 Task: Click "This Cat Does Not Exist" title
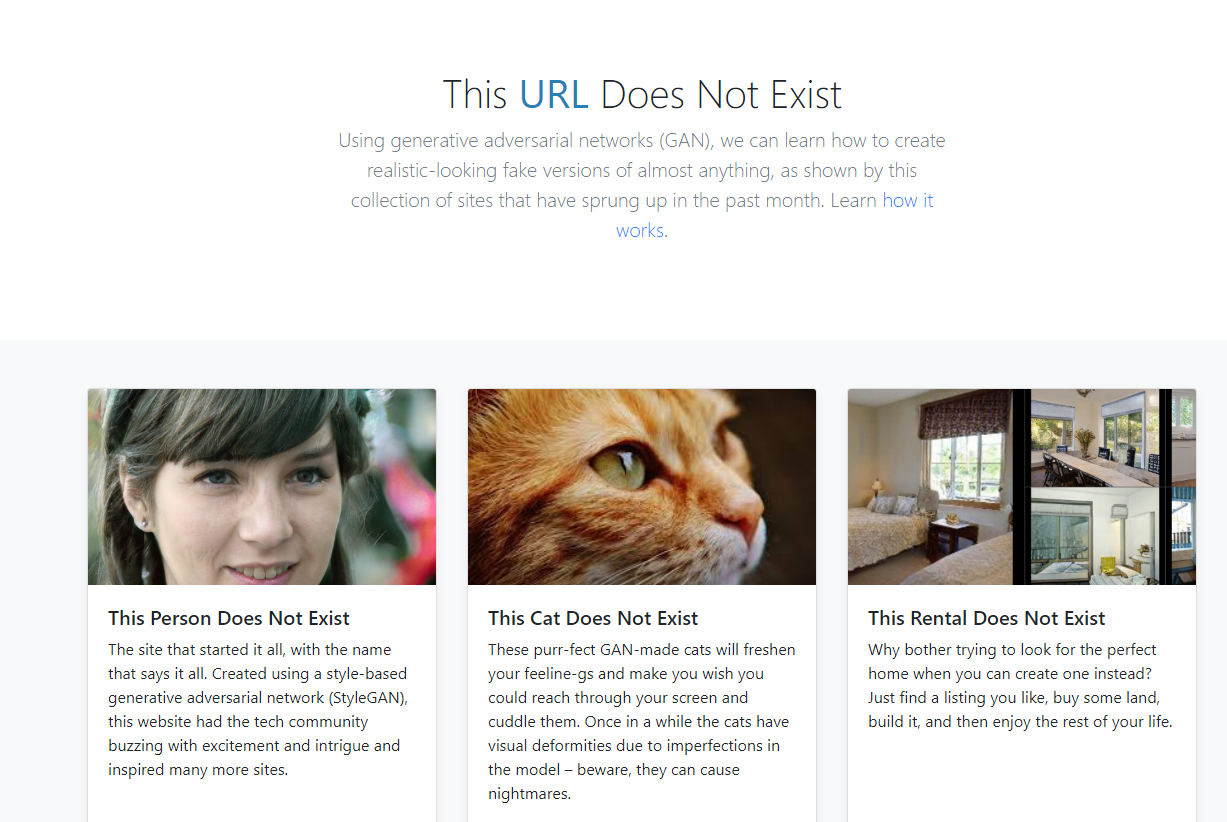(x=593, y=618)
